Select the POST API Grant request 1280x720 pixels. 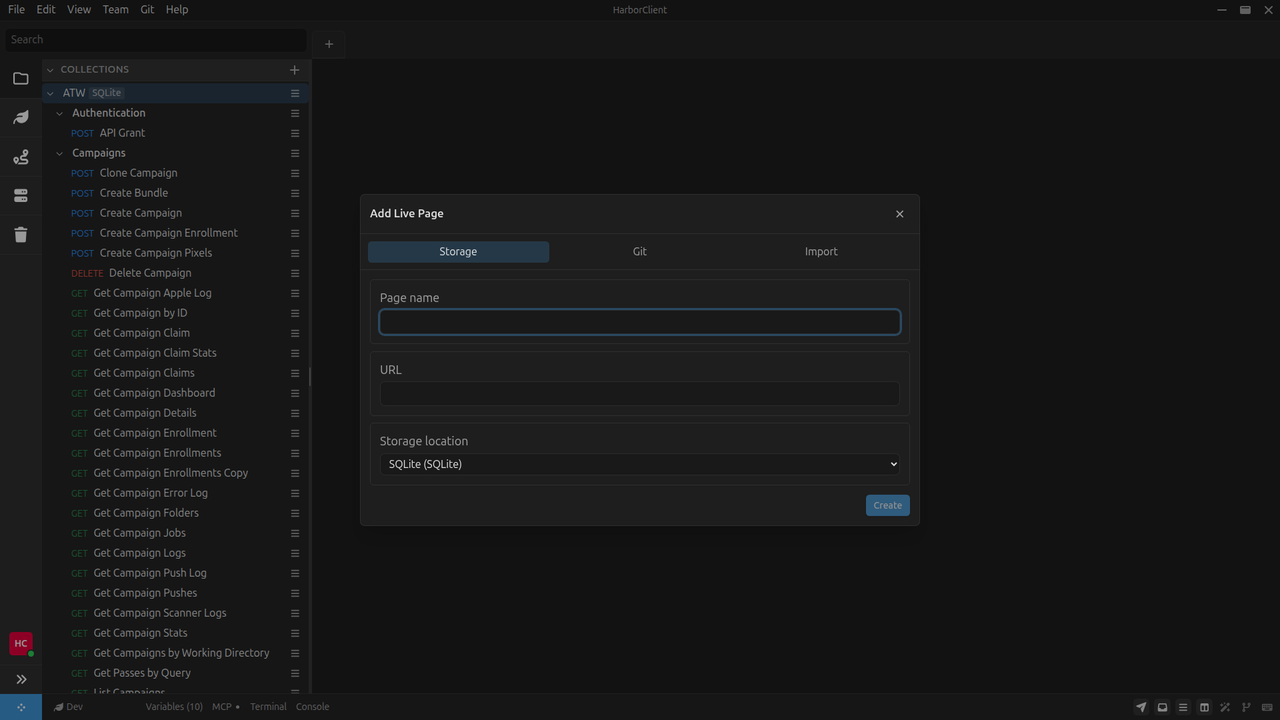[176, 133]
